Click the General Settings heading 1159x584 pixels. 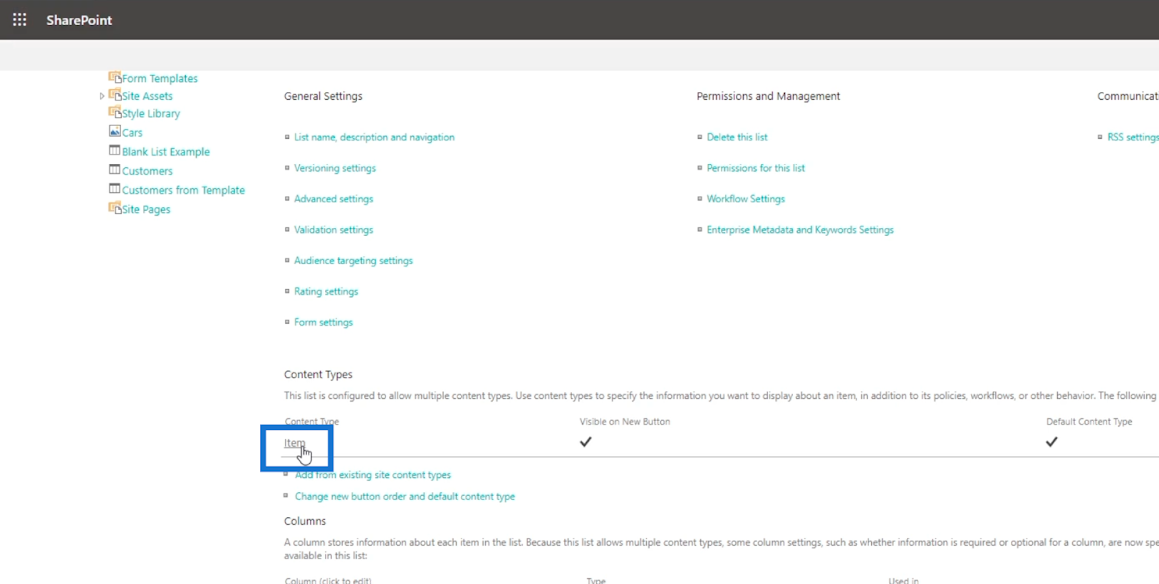tap(323, 97)
